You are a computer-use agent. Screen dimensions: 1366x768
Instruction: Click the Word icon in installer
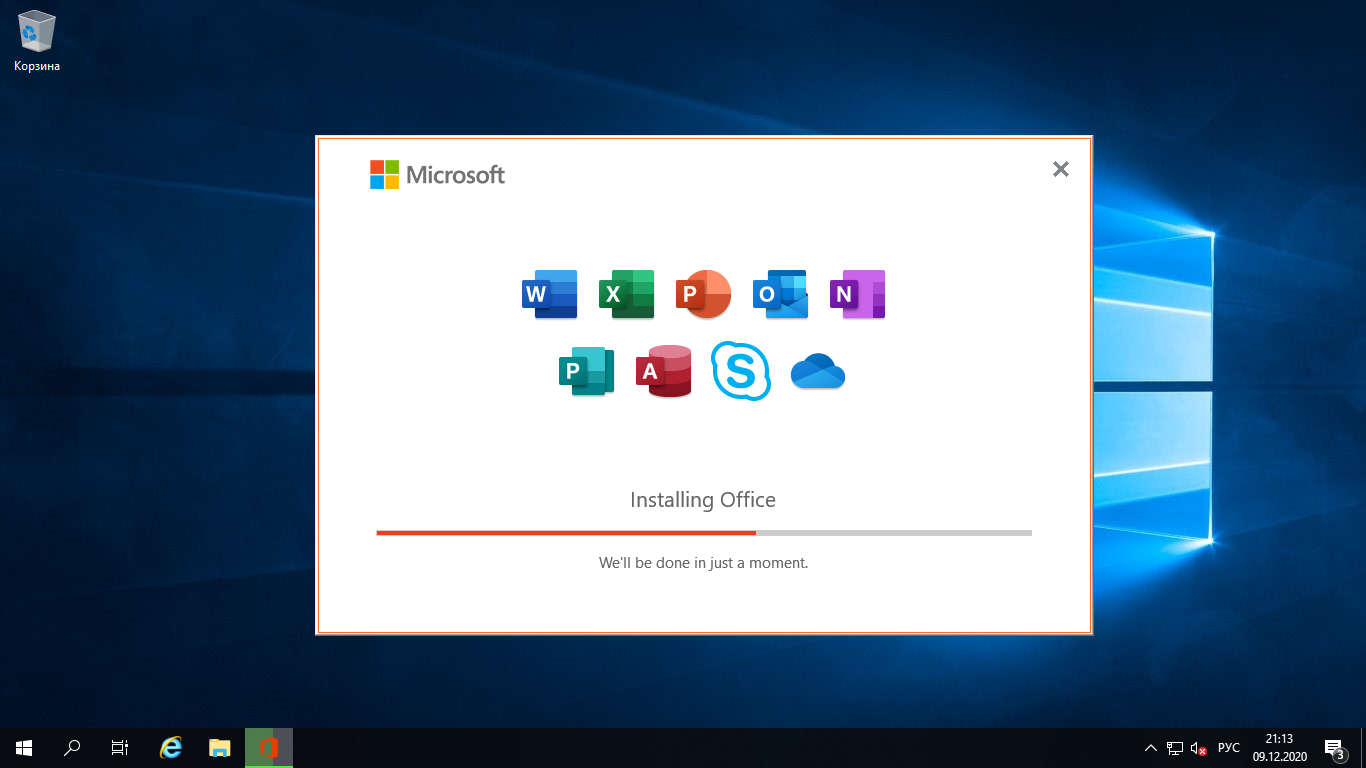[x=550, y=294]
